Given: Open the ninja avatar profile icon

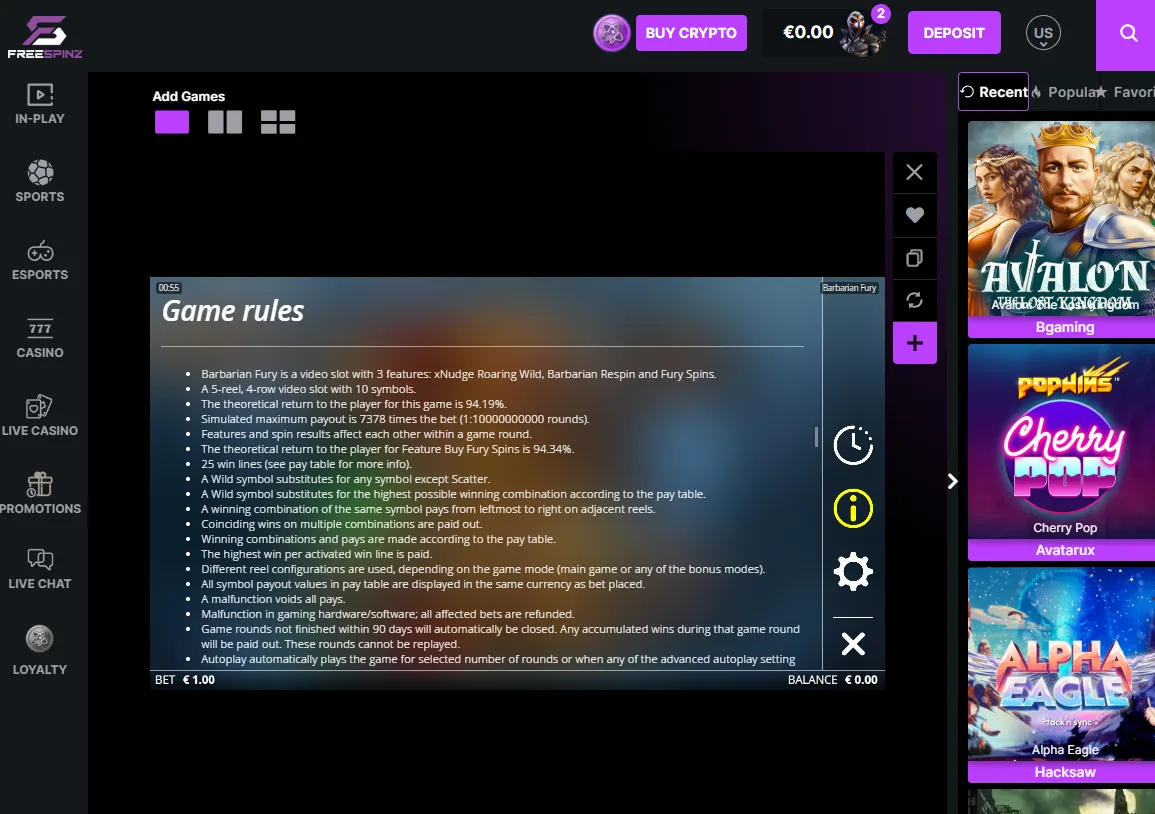Looking at the screenshot, I should (x=862, y=34).
